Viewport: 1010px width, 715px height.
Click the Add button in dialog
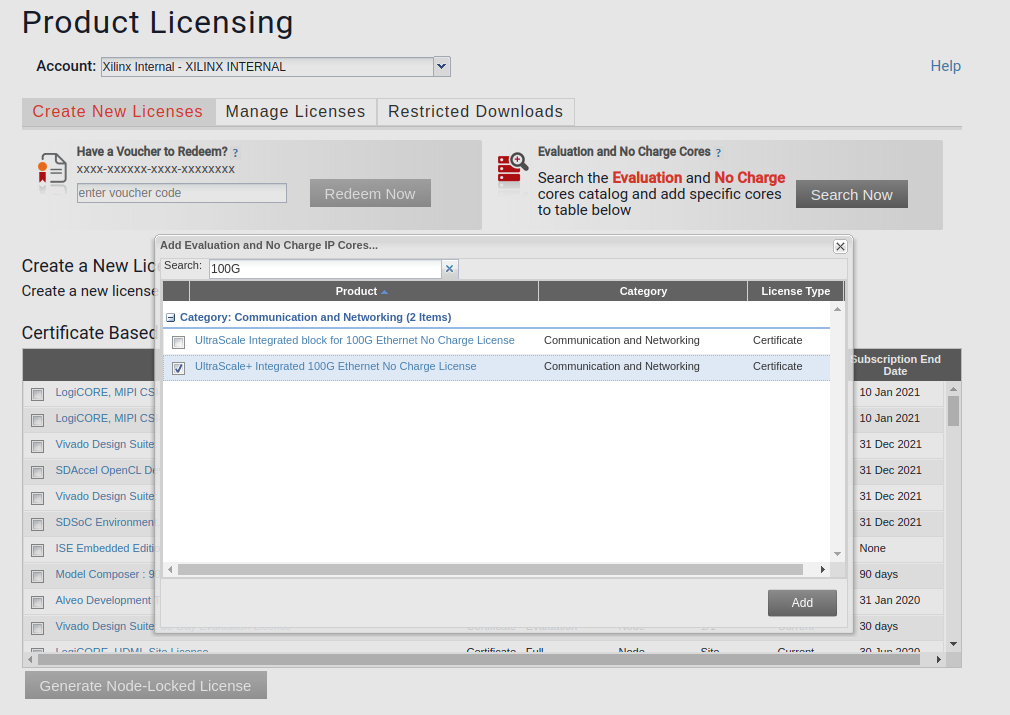(802, 603)
